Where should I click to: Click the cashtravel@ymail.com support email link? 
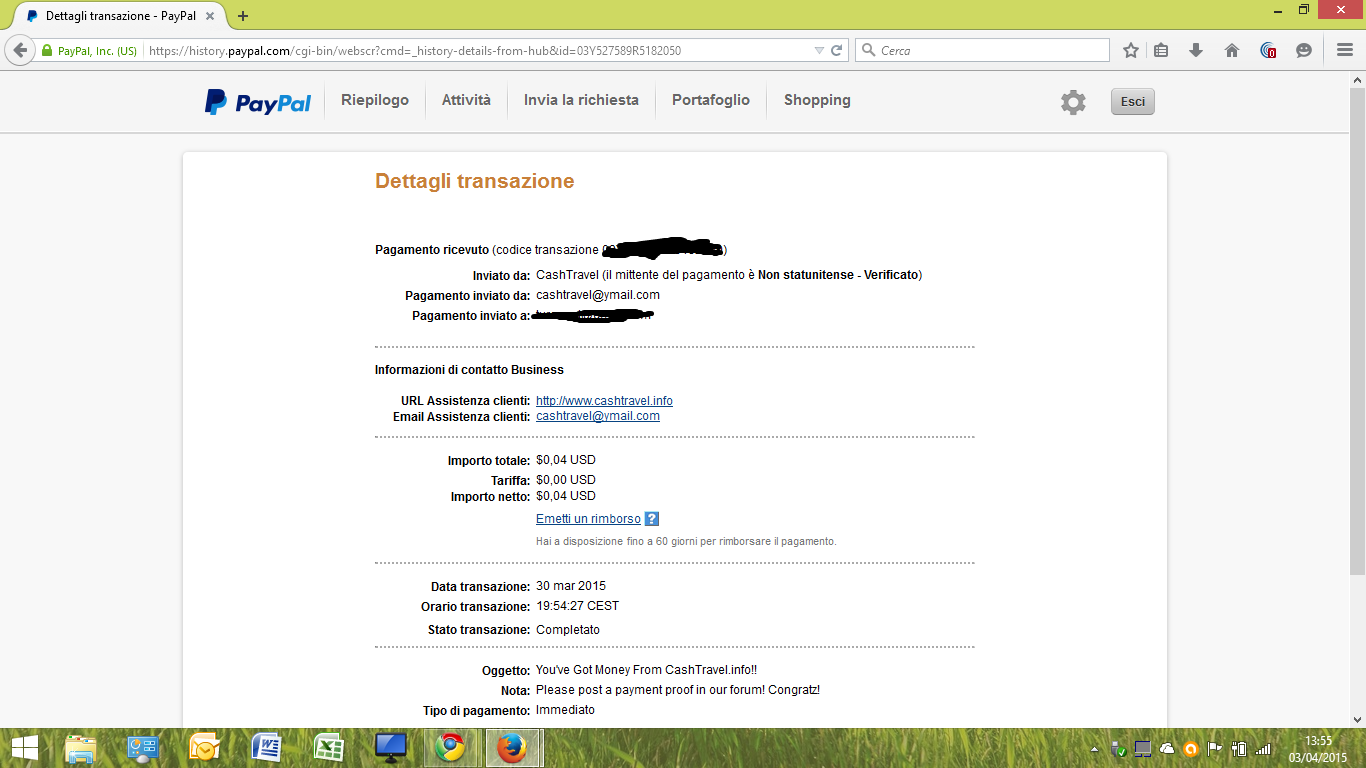598,416
